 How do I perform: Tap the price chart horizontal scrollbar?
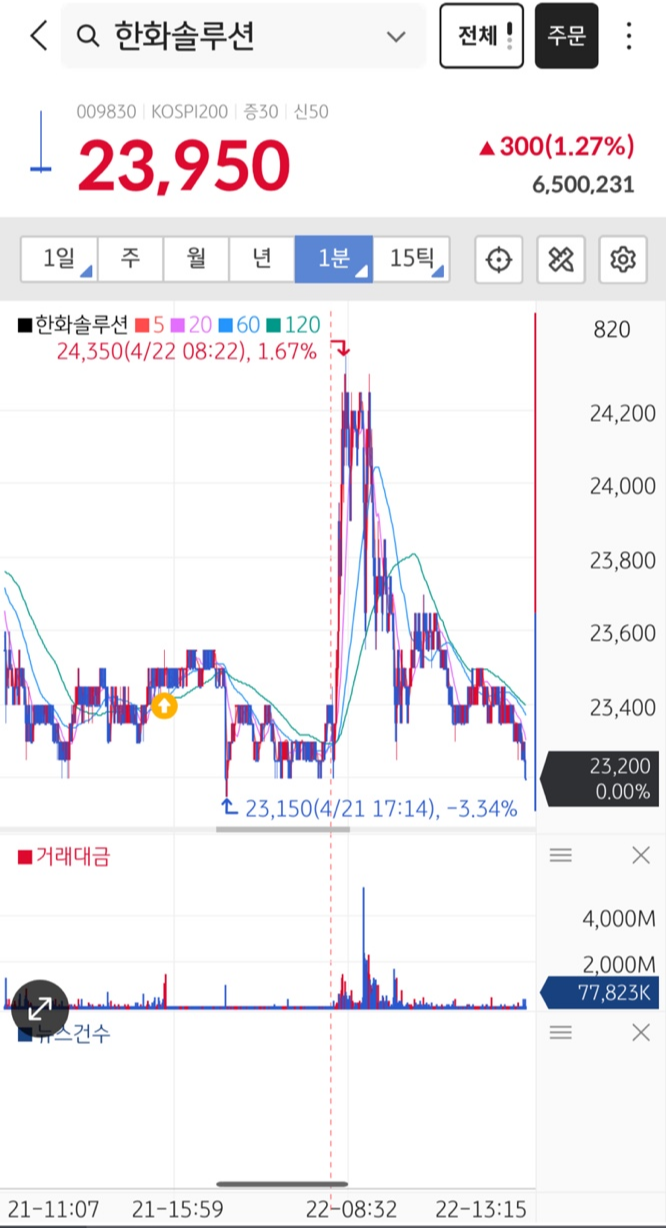pyautogui.click(x=283, y=829)
